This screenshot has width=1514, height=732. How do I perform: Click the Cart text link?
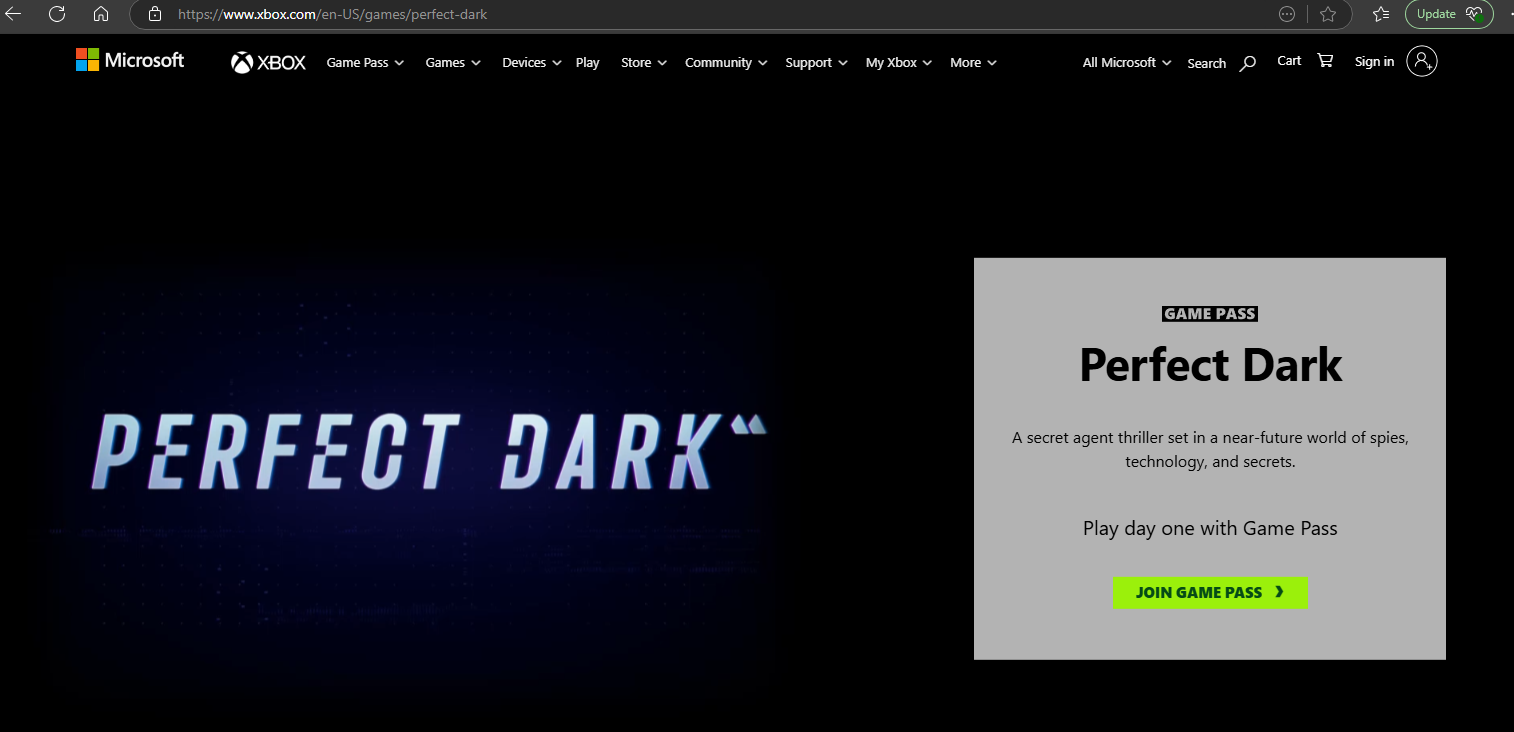1289,60
